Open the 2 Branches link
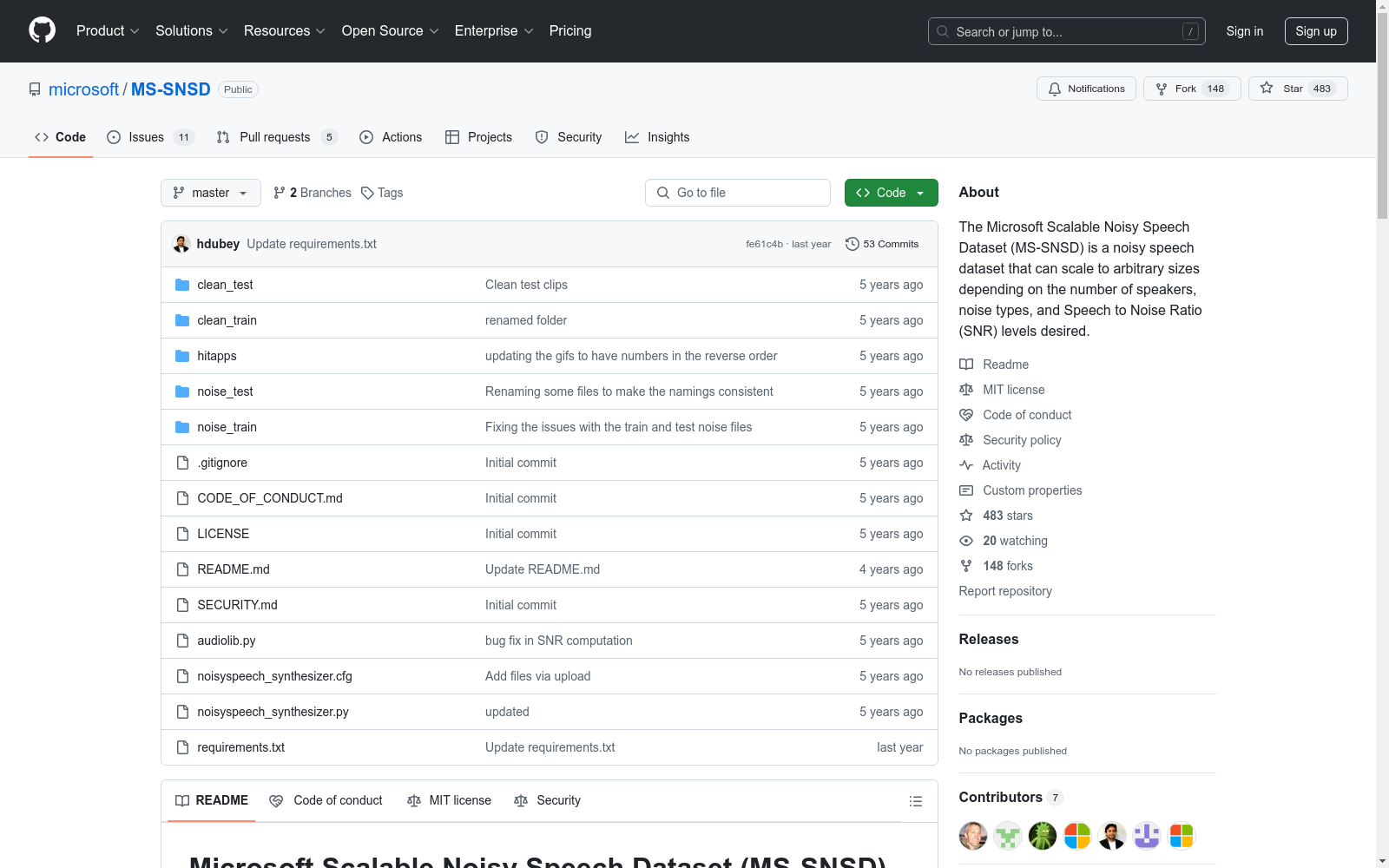Screen dimensions: 1389x868 313,193
